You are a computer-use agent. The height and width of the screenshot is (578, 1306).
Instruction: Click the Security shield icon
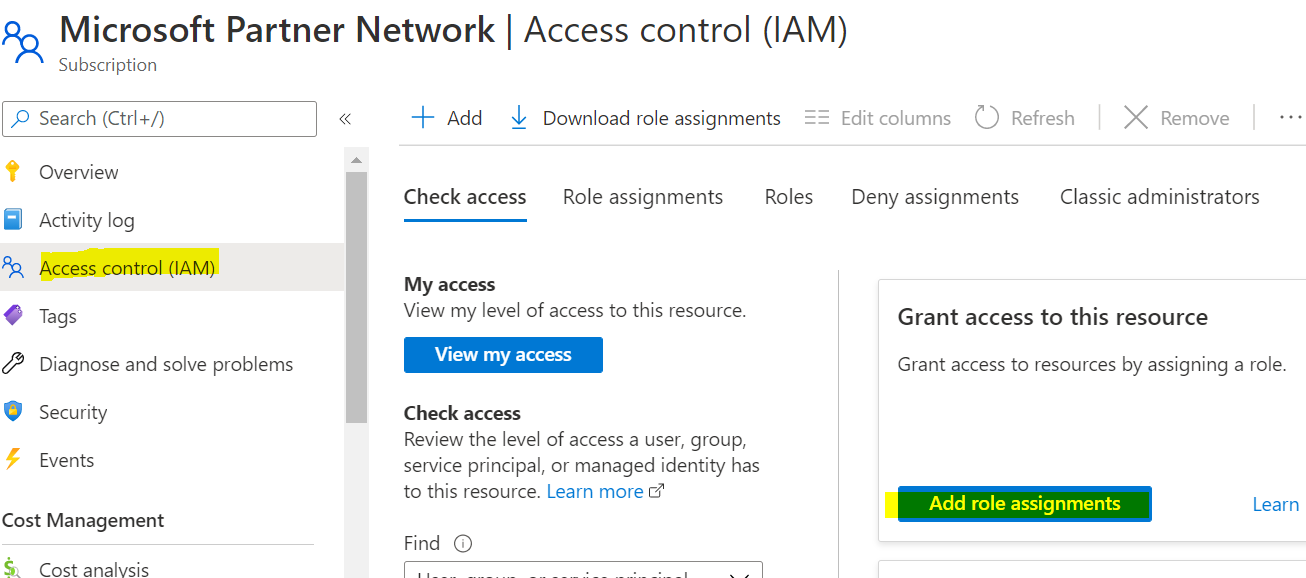13,412
